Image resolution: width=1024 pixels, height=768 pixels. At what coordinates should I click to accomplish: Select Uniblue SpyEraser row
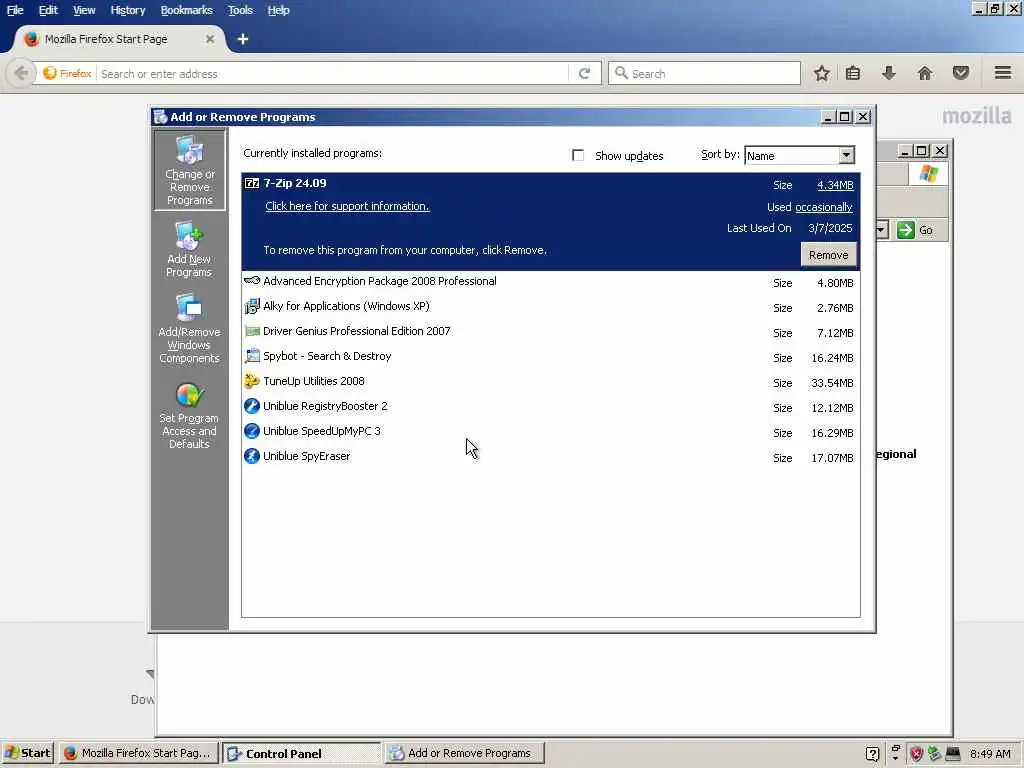click(x=551, y=457)
